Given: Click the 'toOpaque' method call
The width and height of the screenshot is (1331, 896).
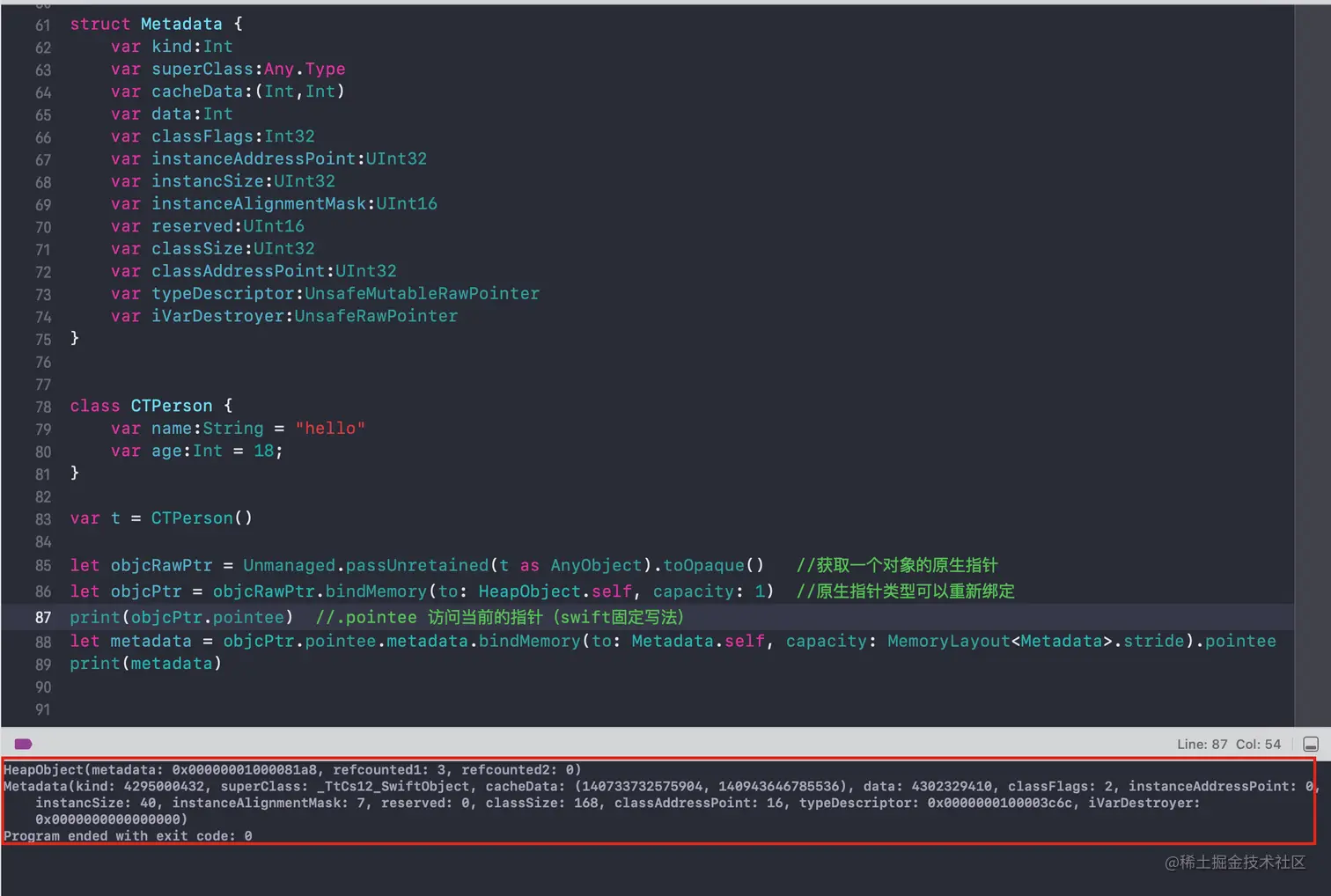Looking at the screenshot, I should (x=704, y=565).
